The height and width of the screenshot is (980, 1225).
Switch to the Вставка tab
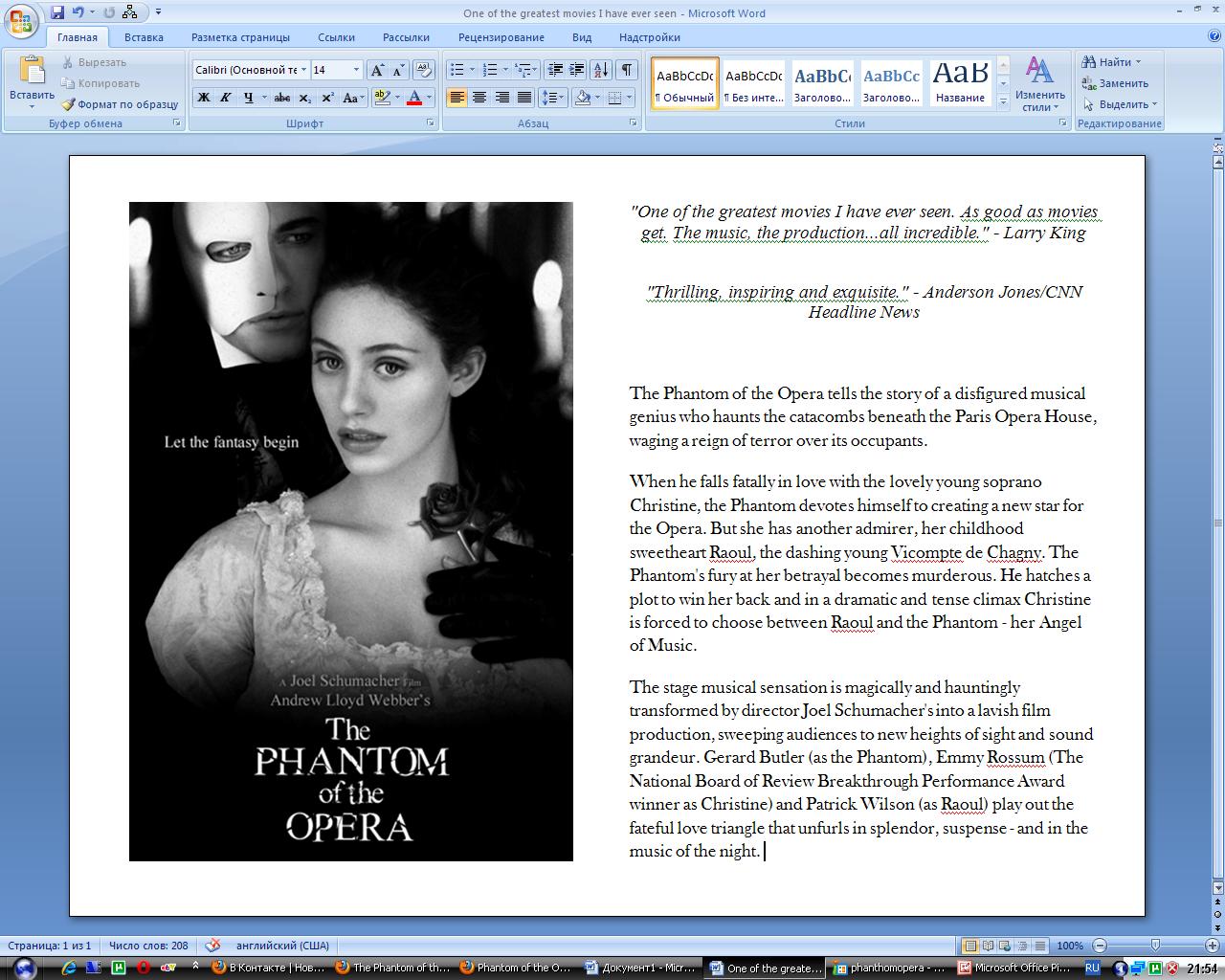point(144,37)
